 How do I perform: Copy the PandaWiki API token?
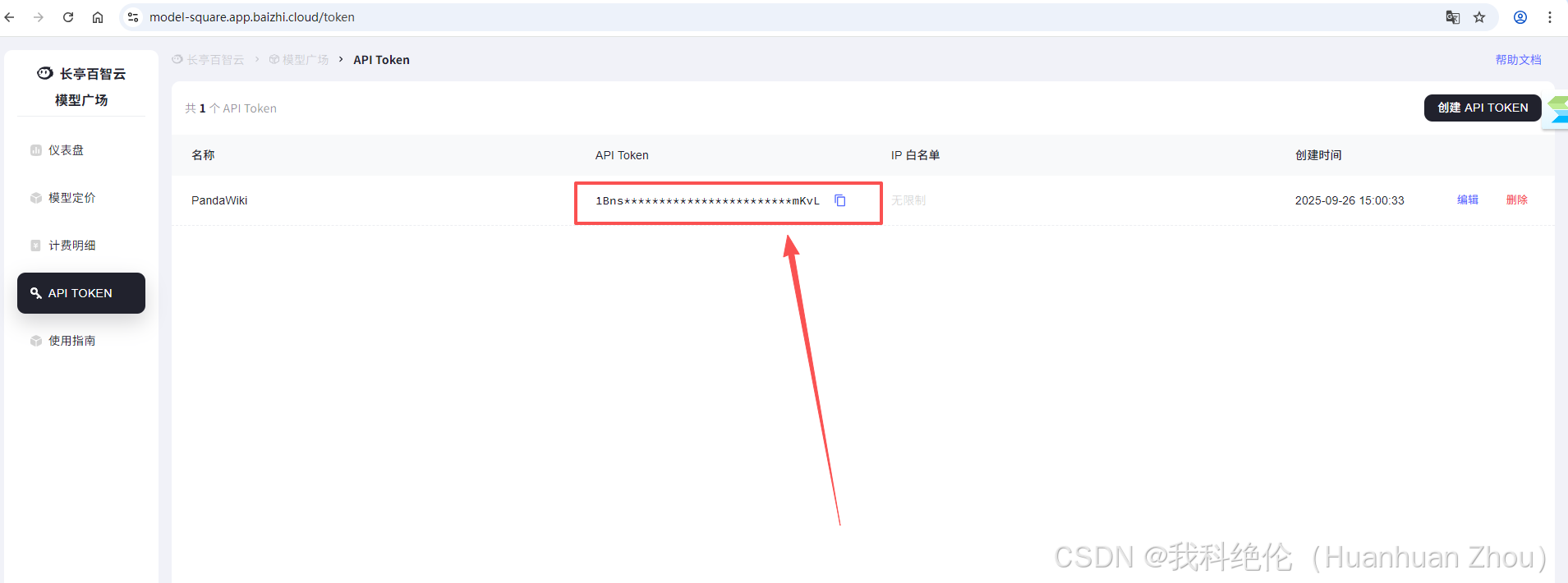click(840, 200)
